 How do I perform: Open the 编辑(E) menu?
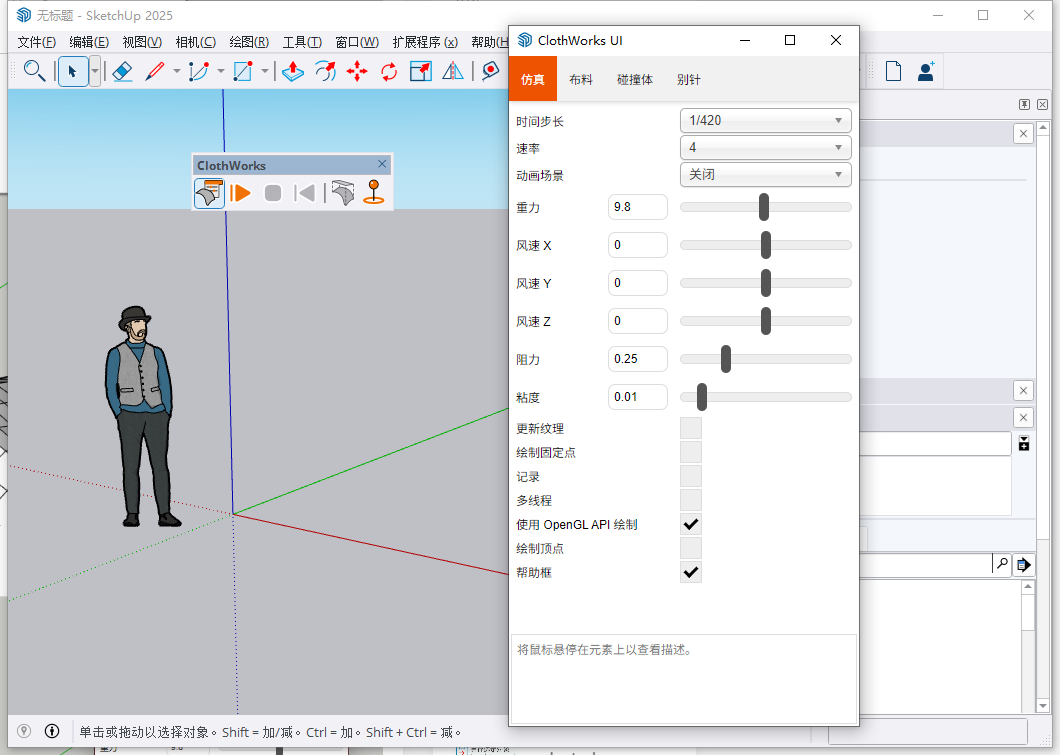pyautogui.click(x=89, y=42)
